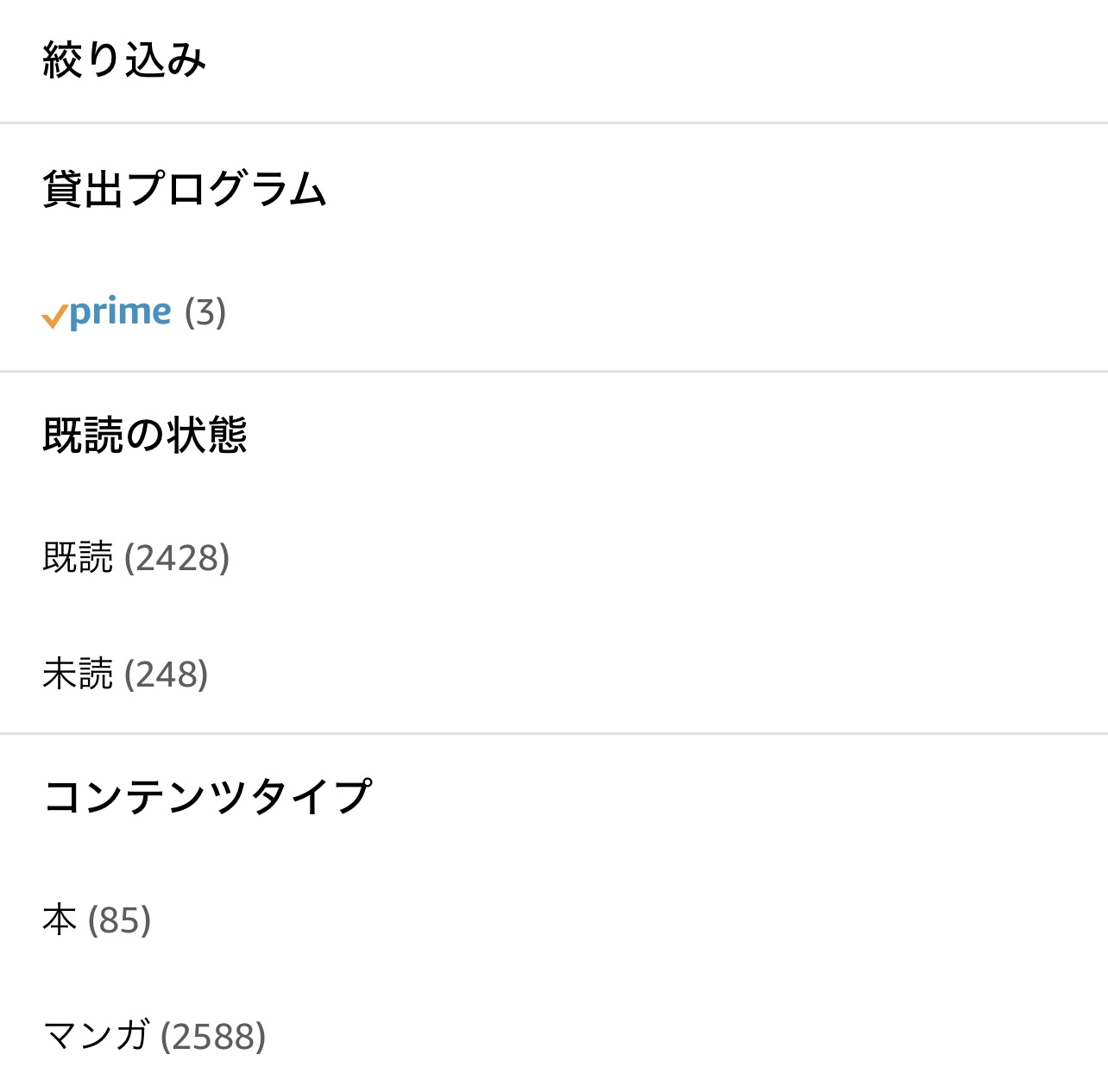This screenshot has height=1092, width=1108.
Task: Click the prime item count (3)
Action: 205,312
